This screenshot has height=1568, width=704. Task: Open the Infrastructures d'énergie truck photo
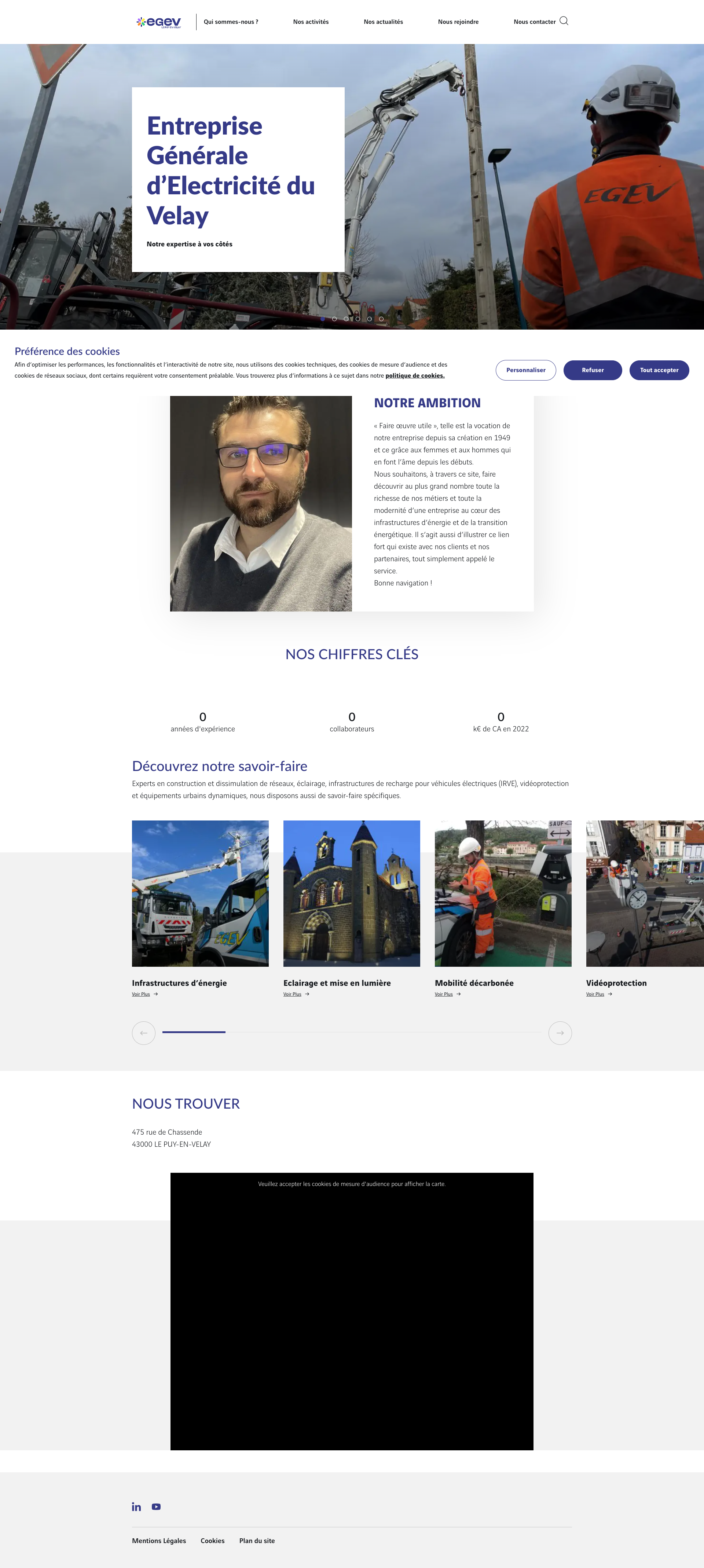coord(200,893)
